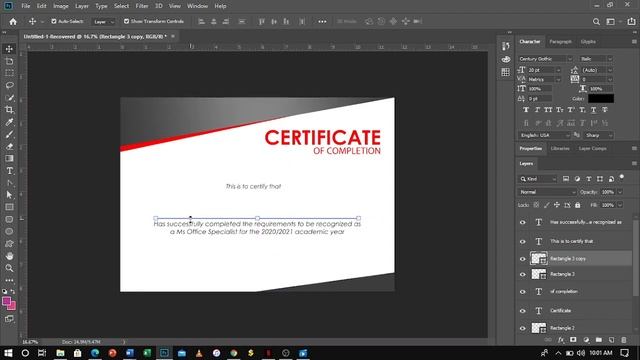This screenshot has height=360, width=640.
Task: Select the Path Selection tool
Action: coord(9,195)
